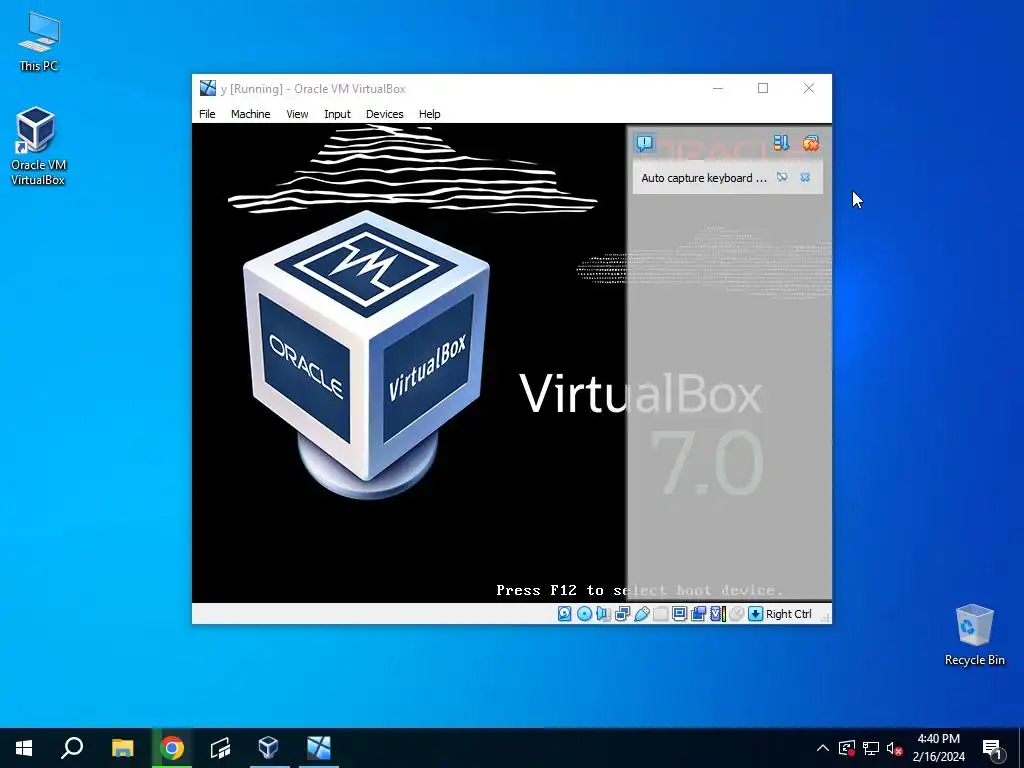The height and width of the screenshot is (768, 1024).
Task: Click the recording status indicator icon
Action: coord(698,614)
